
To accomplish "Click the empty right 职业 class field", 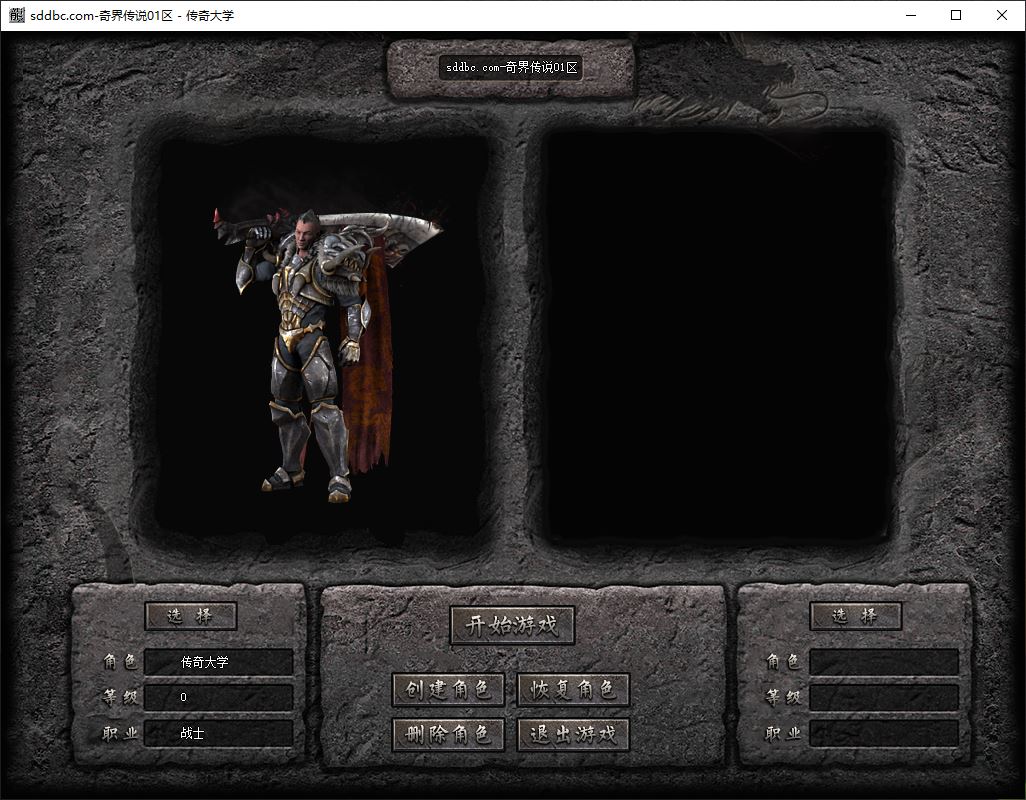I will (883, 733).
